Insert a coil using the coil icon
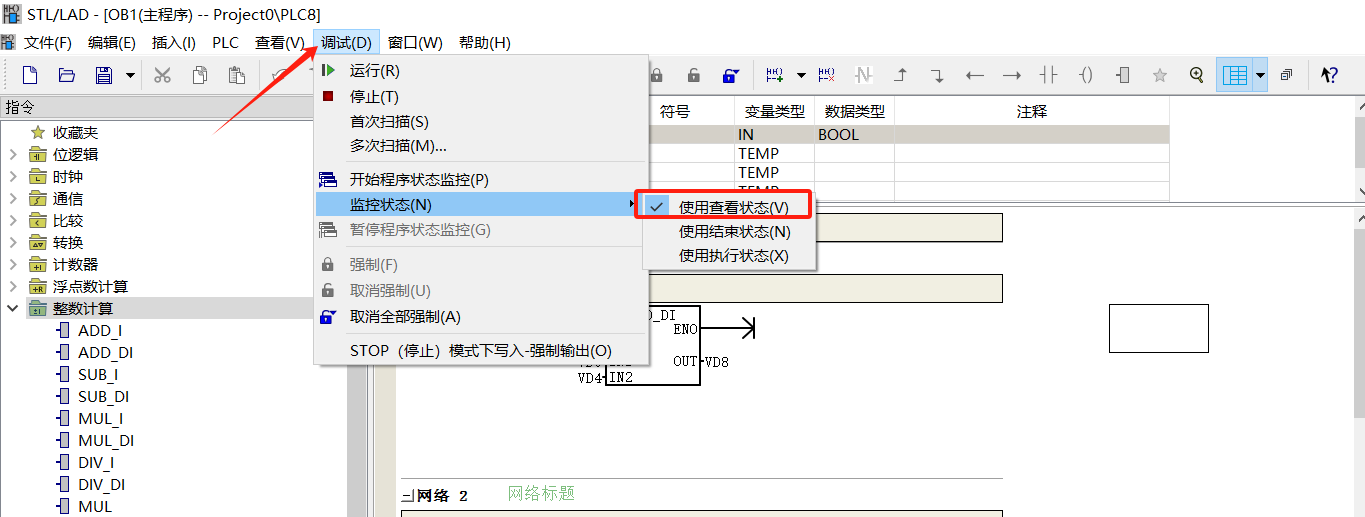Viewport: 1365px width, 517px height. click(1086, 75)
